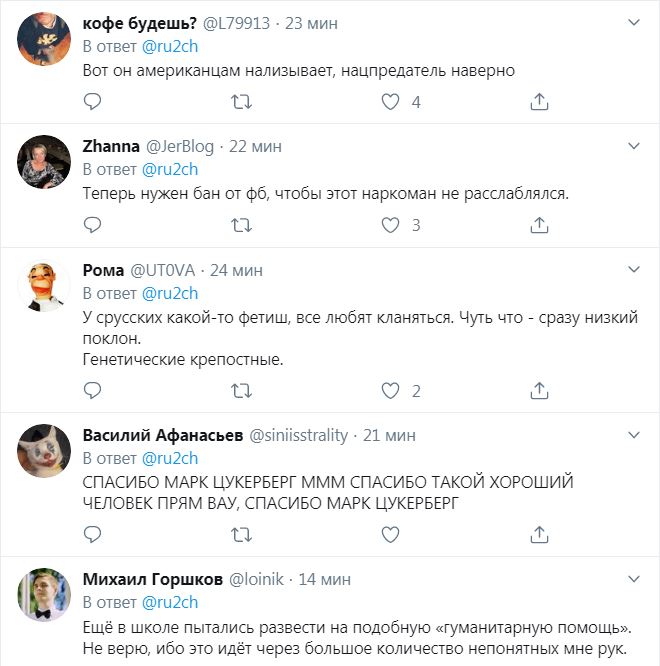Open Василий Афанасьев's profile name link
This screenshot has height=666, width=660.
pos(159,435)
